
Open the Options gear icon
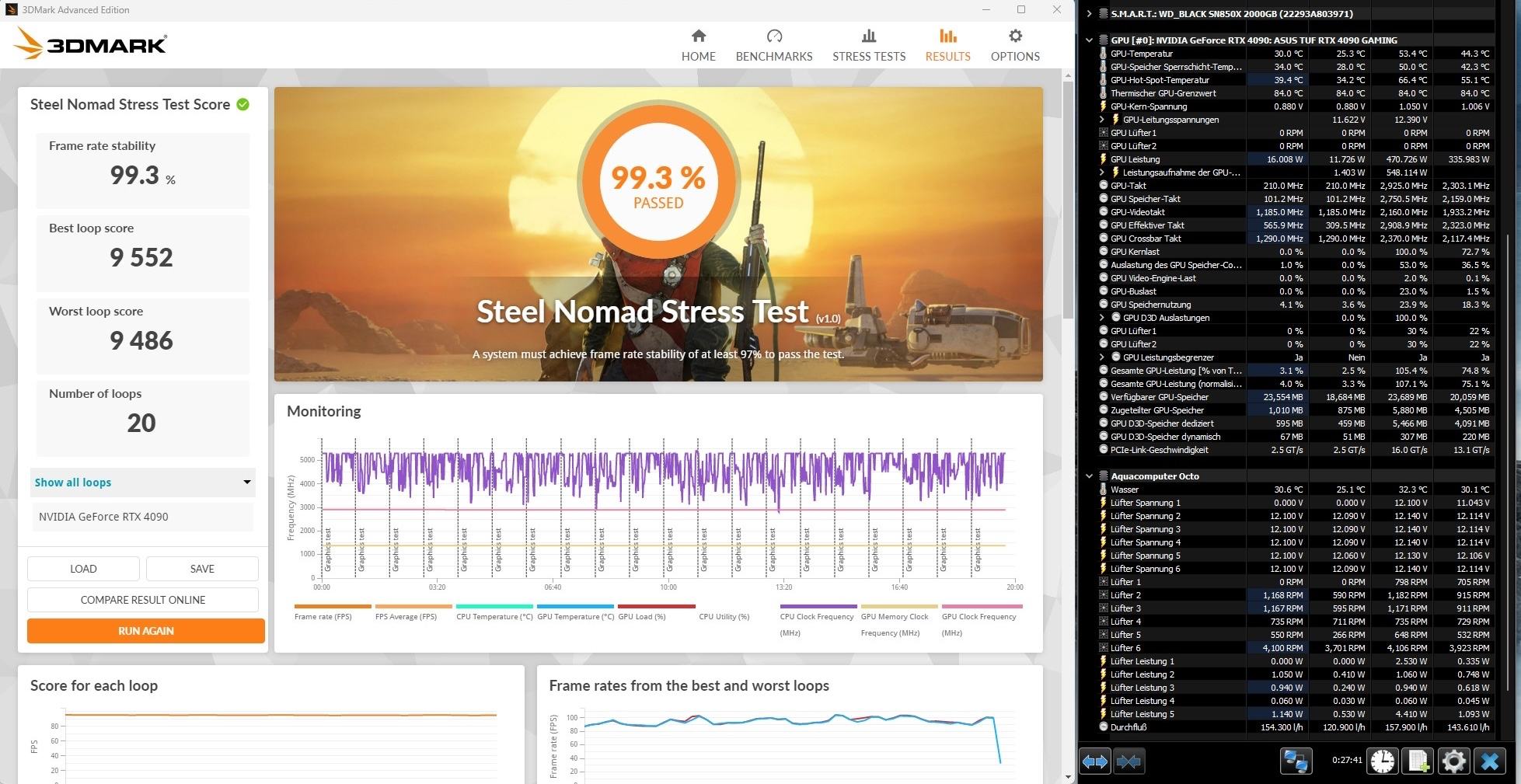tap(1015, 36)
